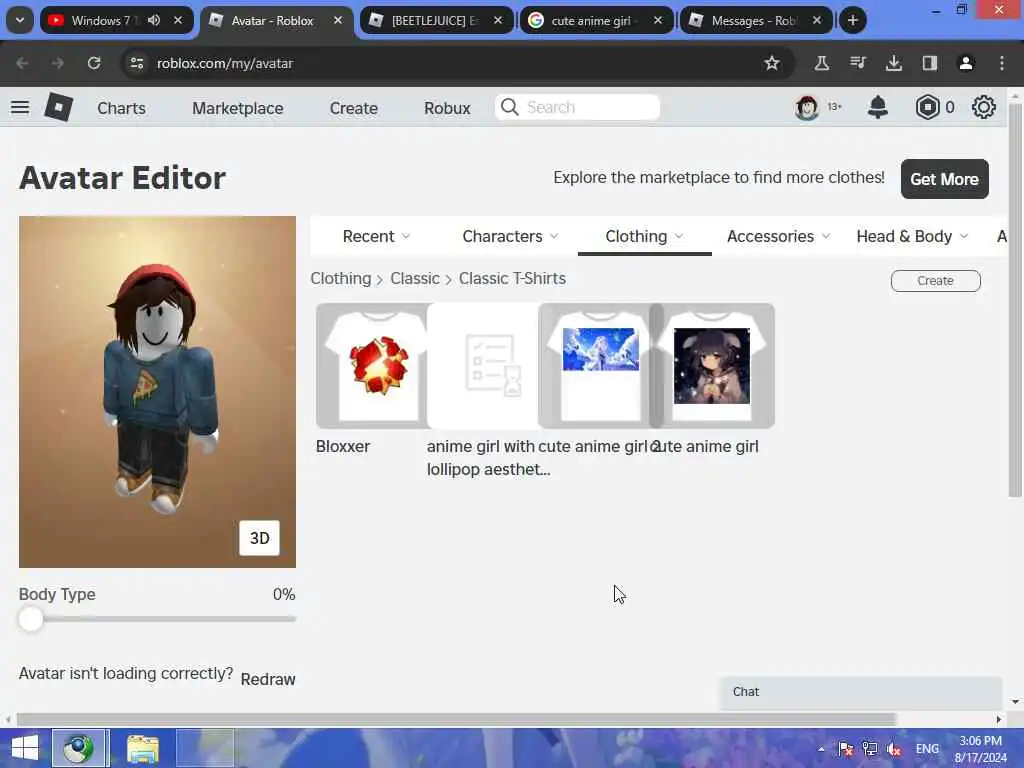
Task: Click the ENG language indicator
Action: click(x=927, y=749)
